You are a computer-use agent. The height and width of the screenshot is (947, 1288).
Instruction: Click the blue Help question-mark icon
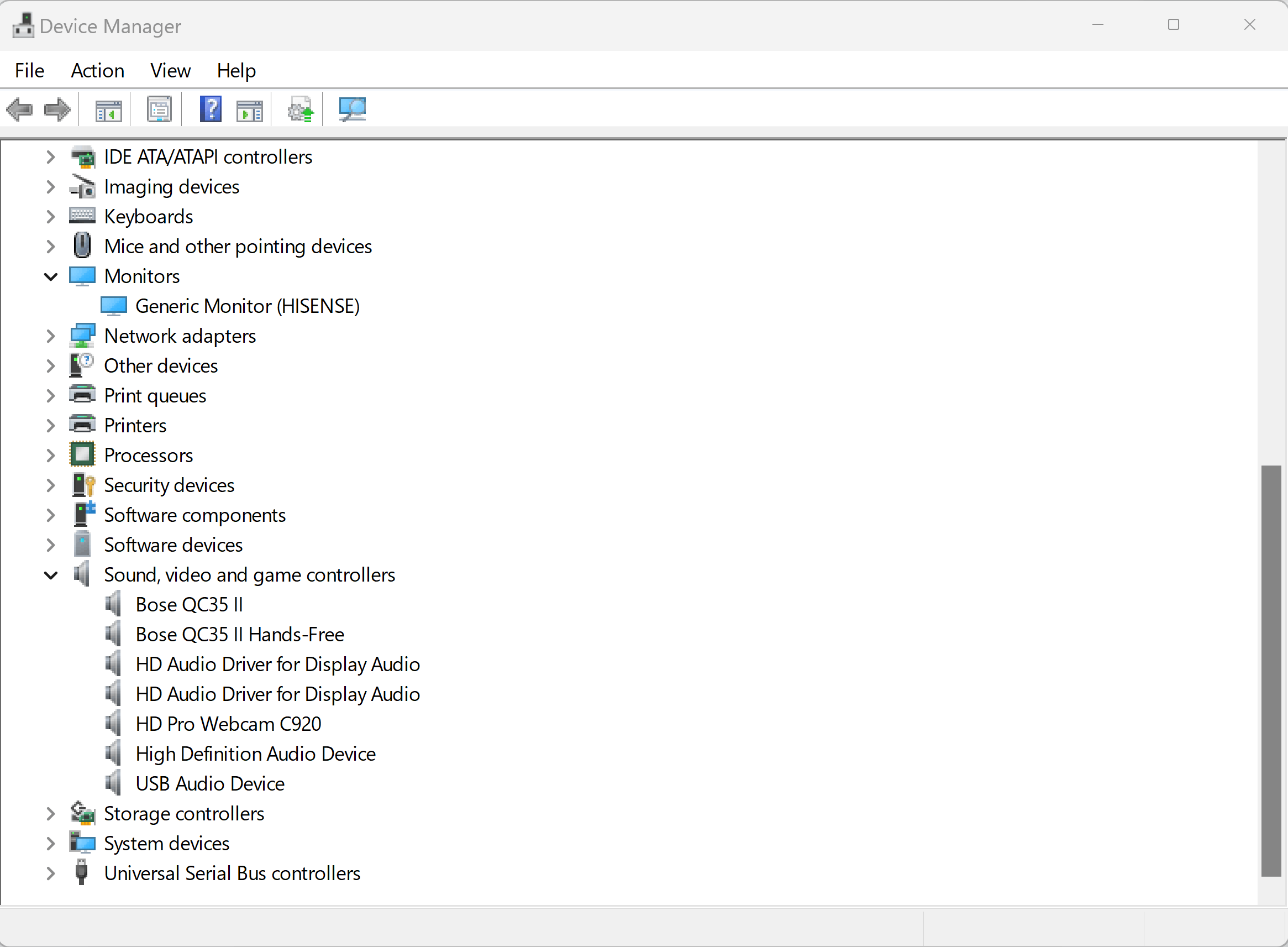click(211, 109)
